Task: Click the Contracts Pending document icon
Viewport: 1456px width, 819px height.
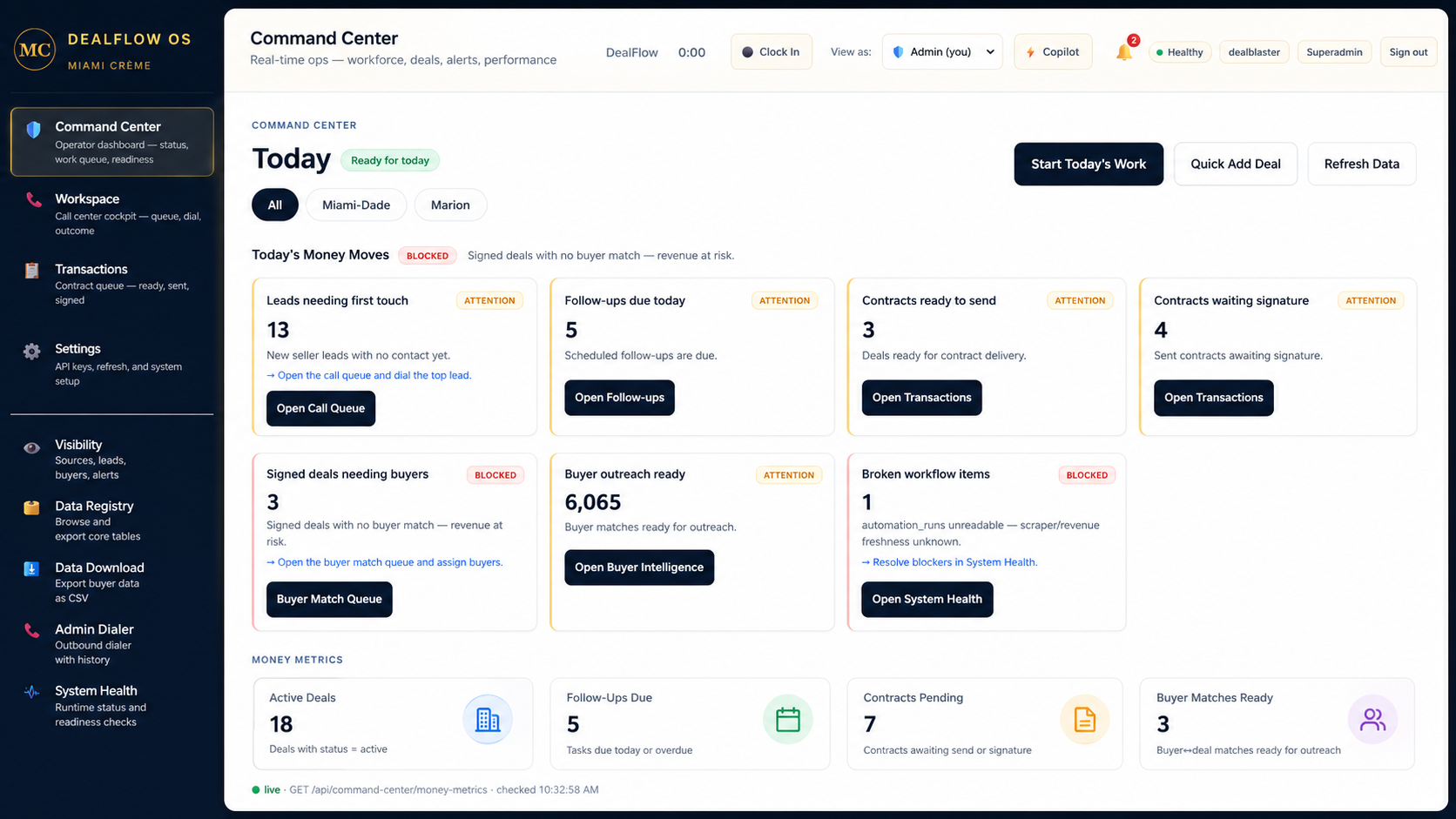Action: [x=1085, y=720]
